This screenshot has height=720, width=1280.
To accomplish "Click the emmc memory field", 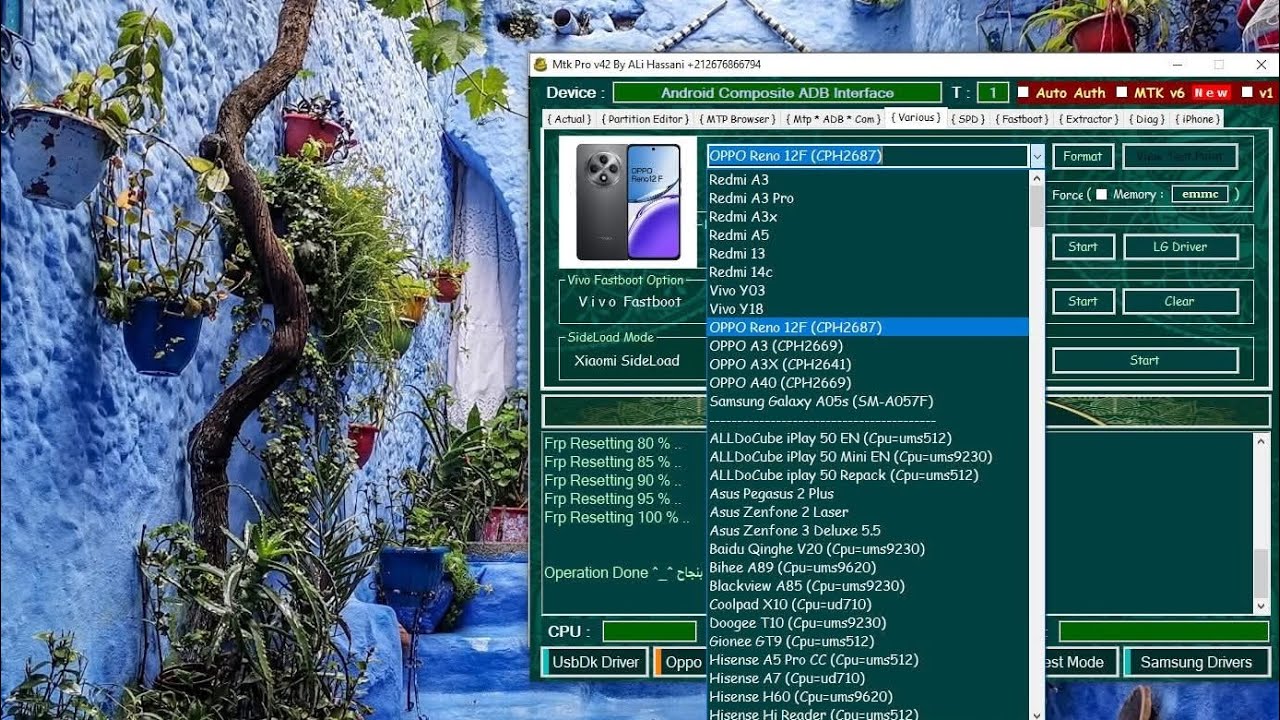I will pyautogui.click(x=1200, y=194).
